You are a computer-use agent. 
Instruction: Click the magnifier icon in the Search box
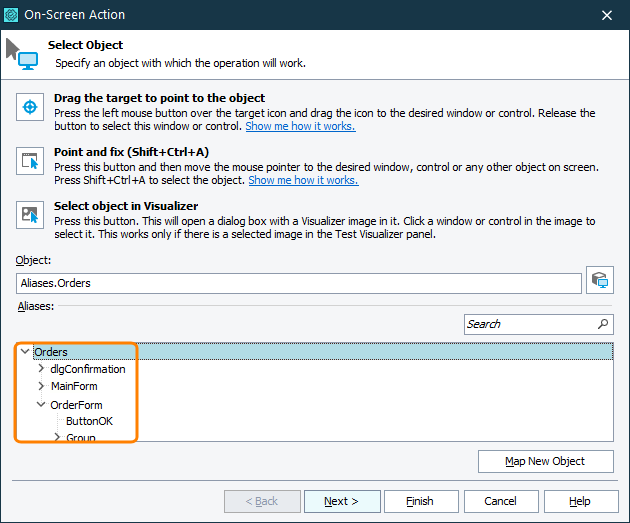[602, 324]
